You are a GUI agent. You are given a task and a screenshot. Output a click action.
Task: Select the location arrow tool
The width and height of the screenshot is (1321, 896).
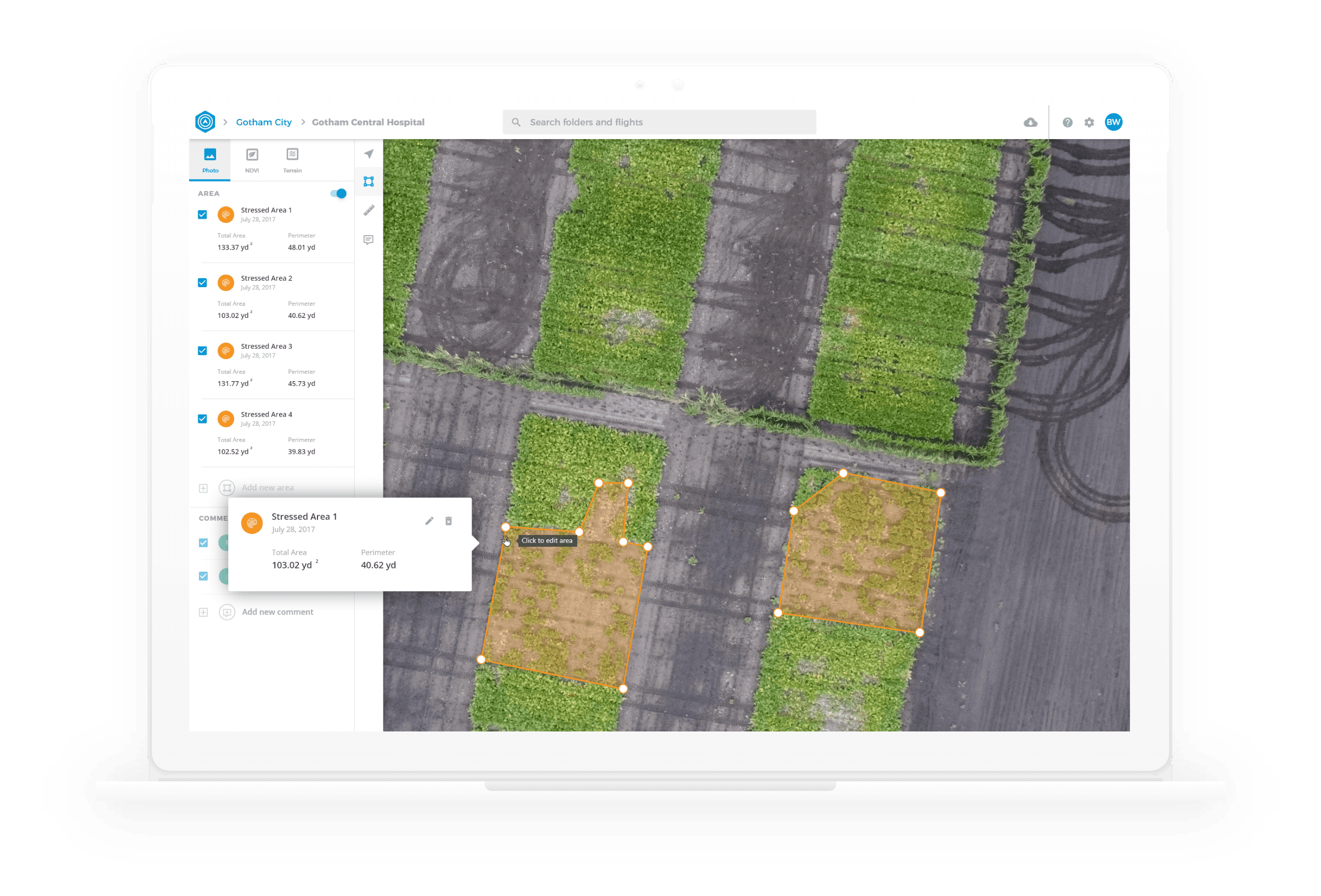[369, 154]
